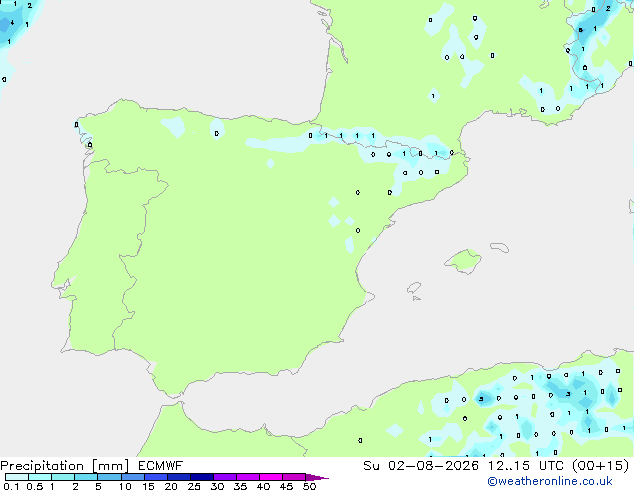Click the 2–5 mm legend color box
Image resolution: width=634 pixels, height=490 pixels.
pos(86,477)
